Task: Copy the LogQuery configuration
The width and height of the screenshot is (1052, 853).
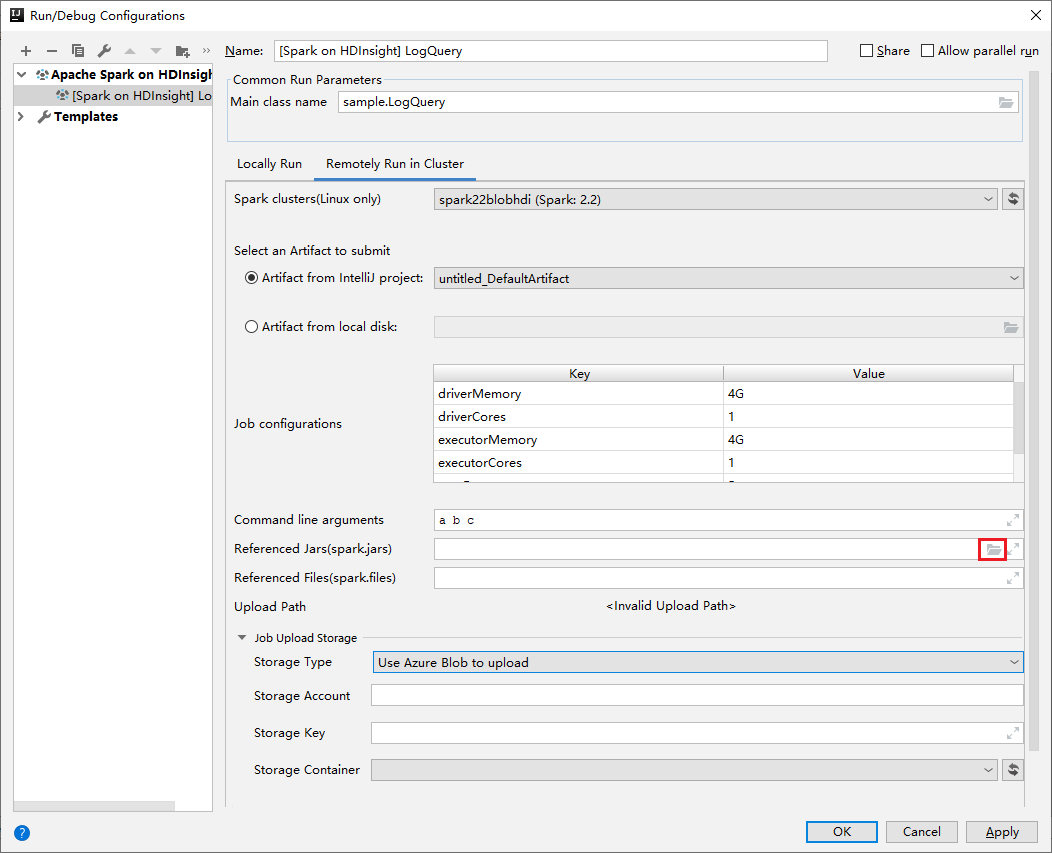Action: pos(78,50)
